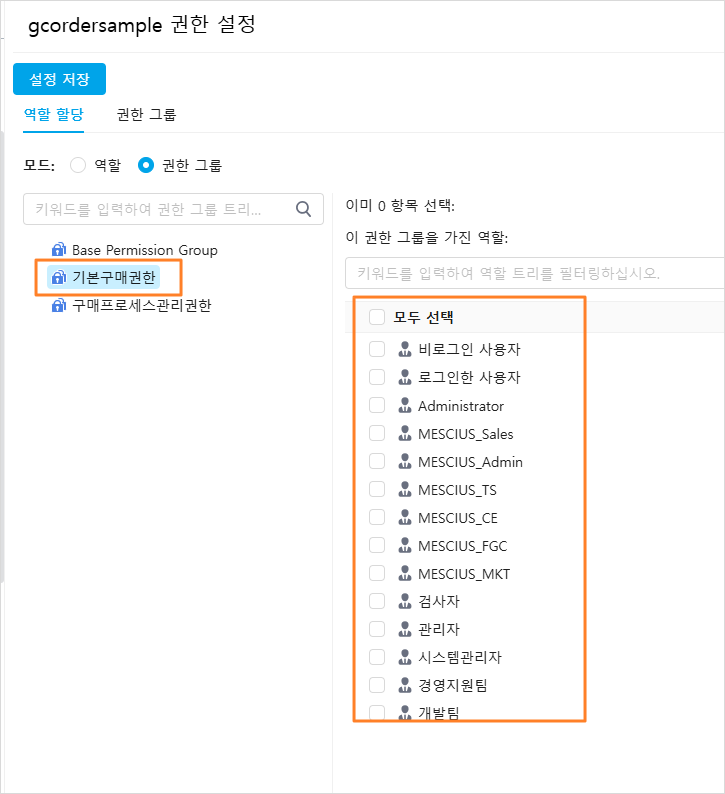Viewport: 725px width, 794px height.
Task: Click the search magnifier icon in permission group filter
Action: (303, 209)
